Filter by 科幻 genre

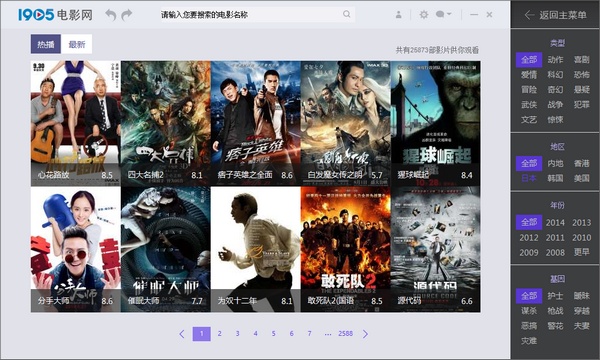coord(555,75)
